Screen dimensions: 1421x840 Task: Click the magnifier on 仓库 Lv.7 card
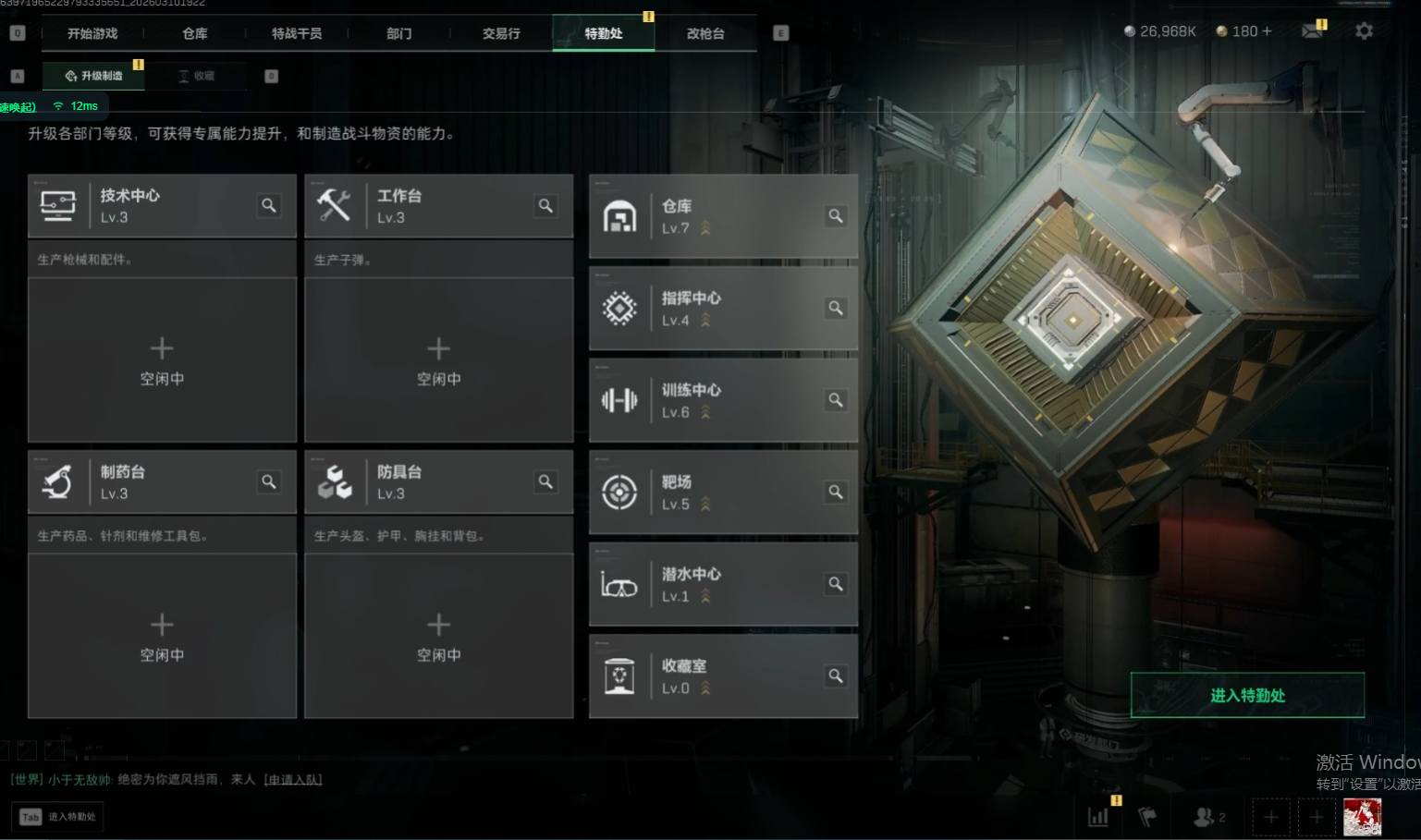pyautogui.click(x=836, y=215)
